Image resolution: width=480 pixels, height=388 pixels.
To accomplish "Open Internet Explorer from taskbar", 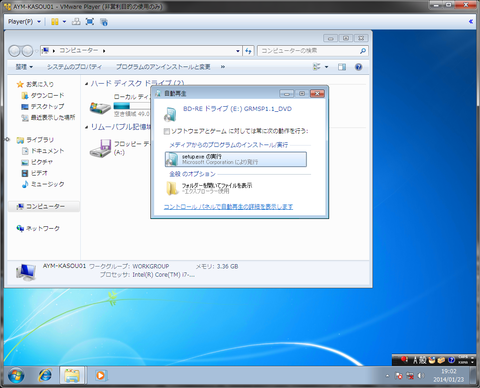I will (45, 376).
